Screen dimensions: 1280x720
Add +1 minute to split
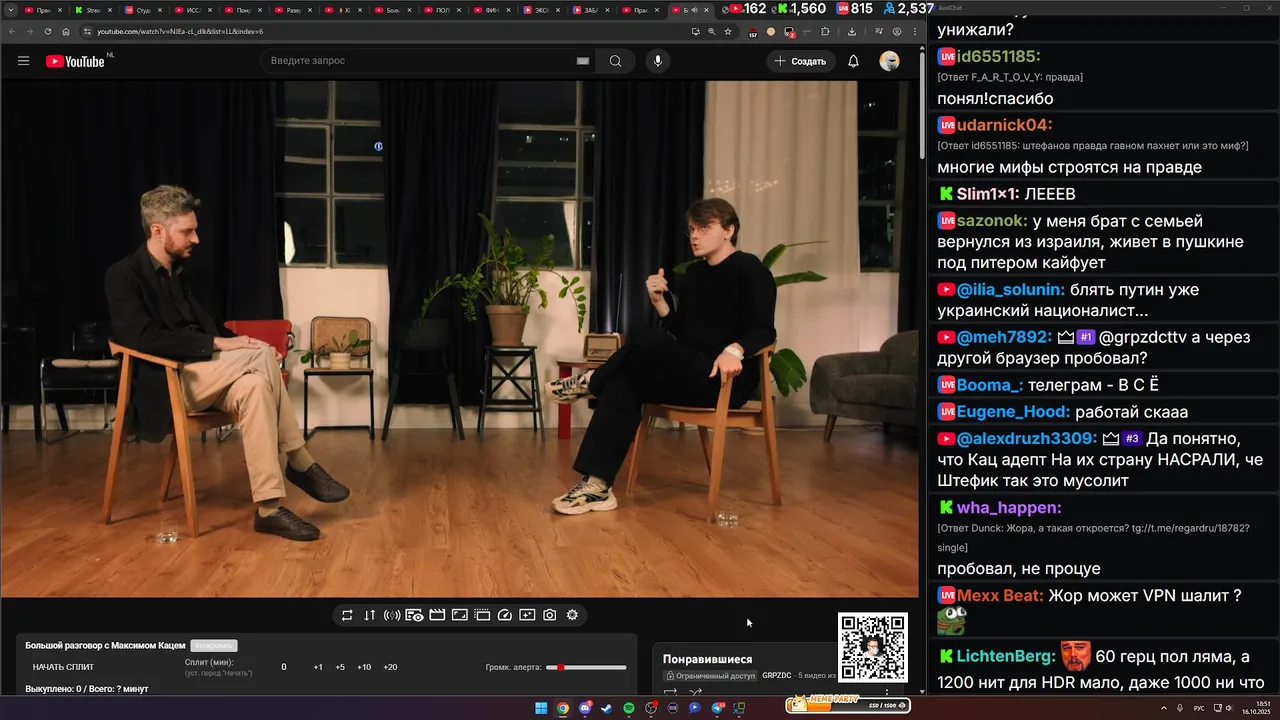click(x=318, y=667)
